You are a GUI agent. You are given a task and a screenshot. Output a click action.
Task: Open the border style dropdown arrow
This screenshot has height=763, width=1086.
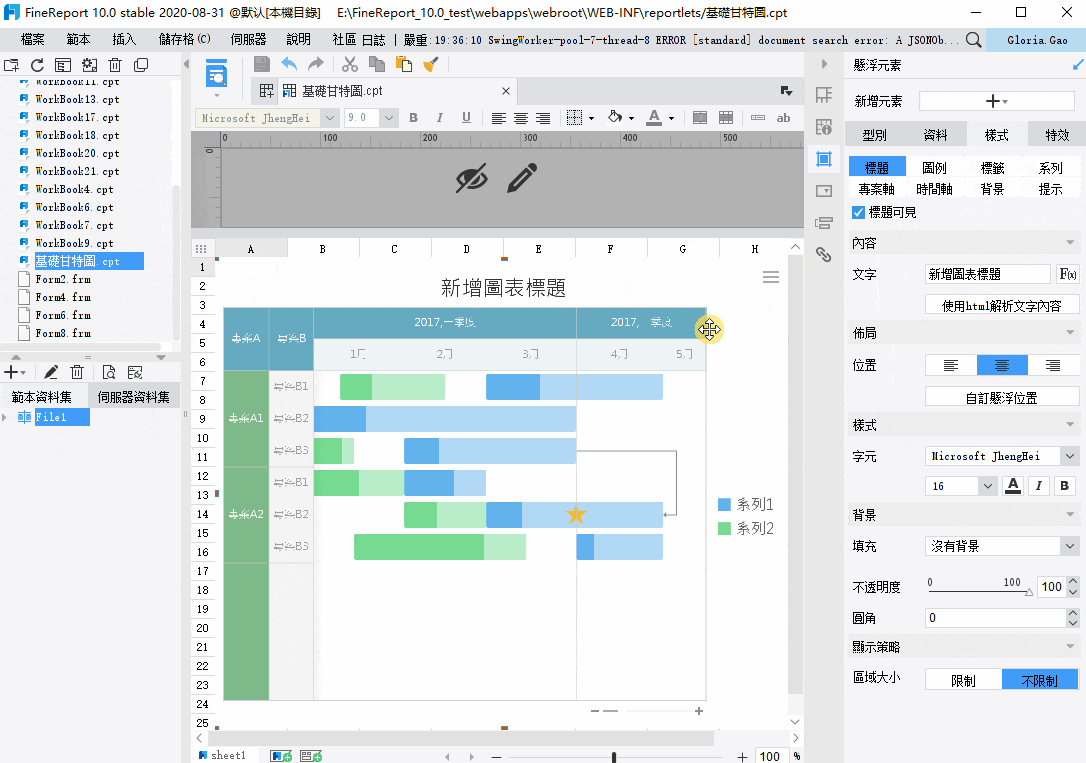click(591, 118)
